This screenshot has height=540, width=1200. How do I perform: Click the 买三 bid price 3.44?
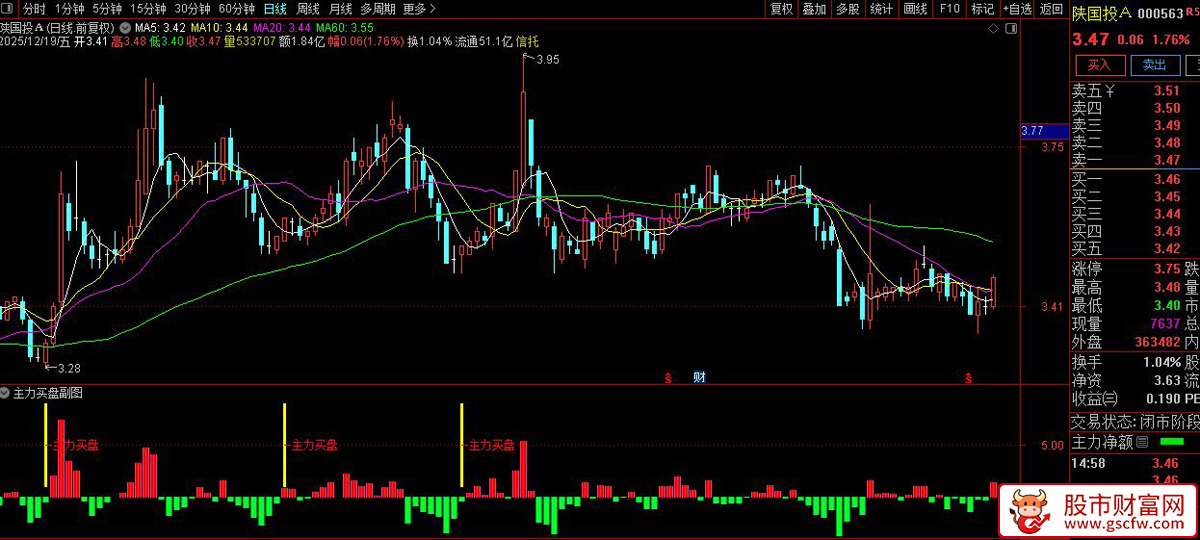[1166, 214]
